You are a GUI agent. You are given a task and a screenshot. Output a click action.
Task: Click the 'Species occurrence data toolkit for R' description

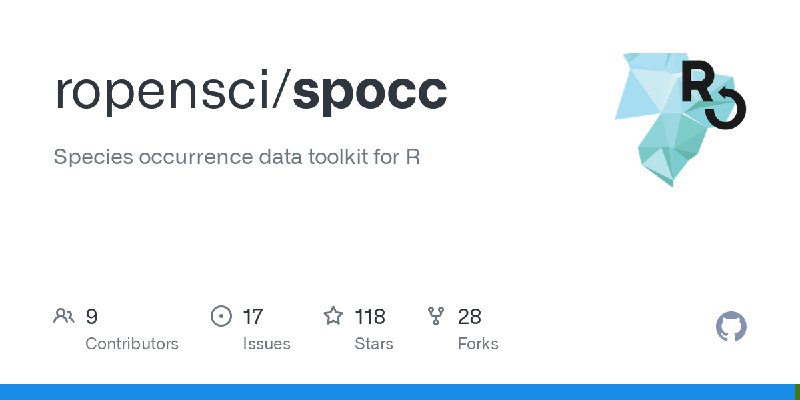click(237, 157)
